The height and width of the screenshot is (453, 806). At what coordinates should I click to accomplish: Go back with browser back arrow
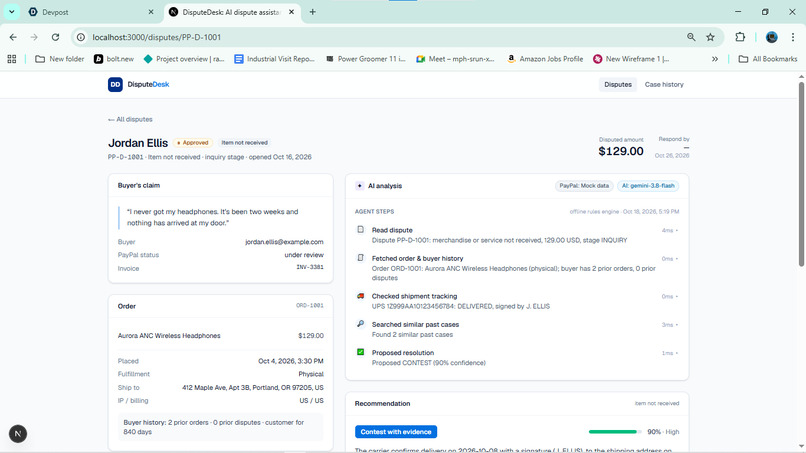13,37
